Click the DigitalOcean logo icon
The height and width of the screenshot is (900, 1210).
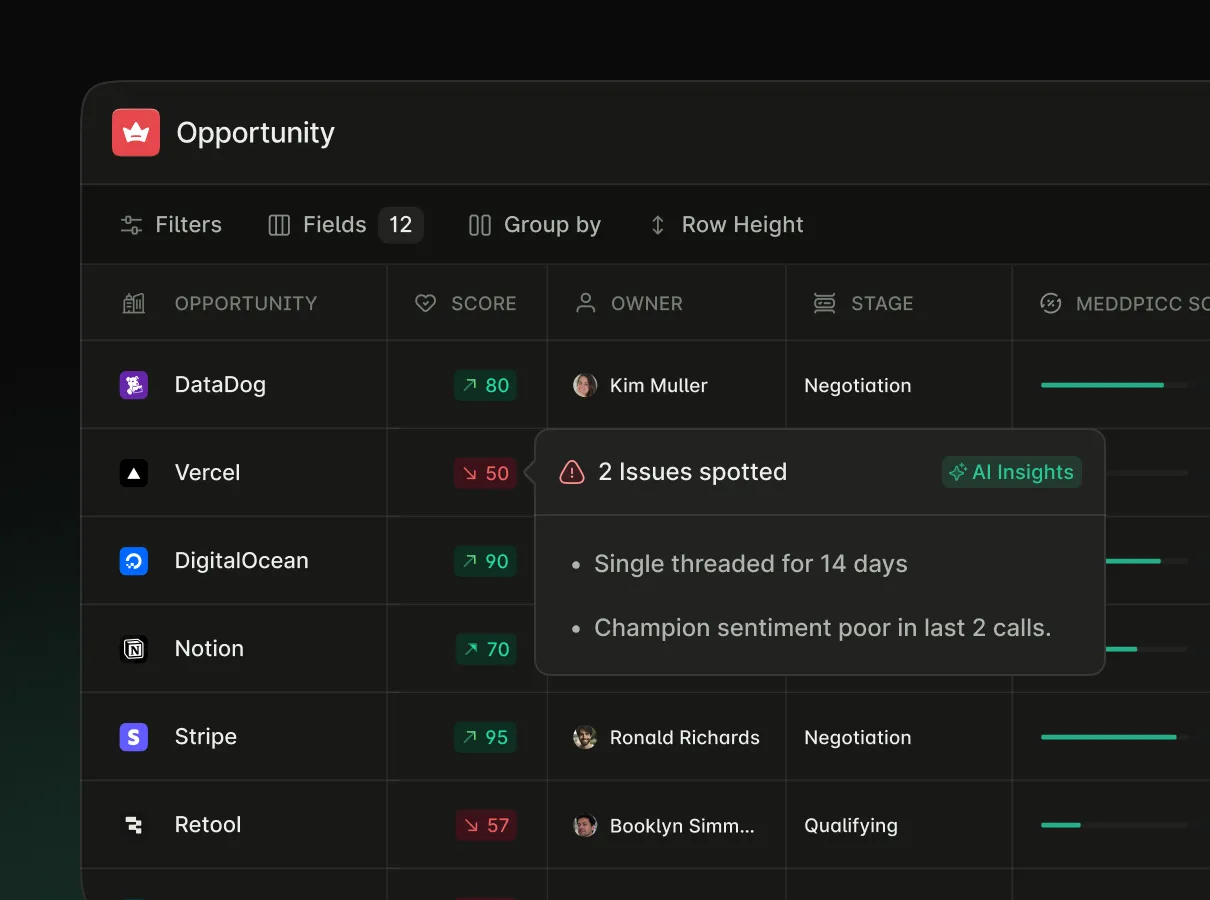[x=134, y=561]
